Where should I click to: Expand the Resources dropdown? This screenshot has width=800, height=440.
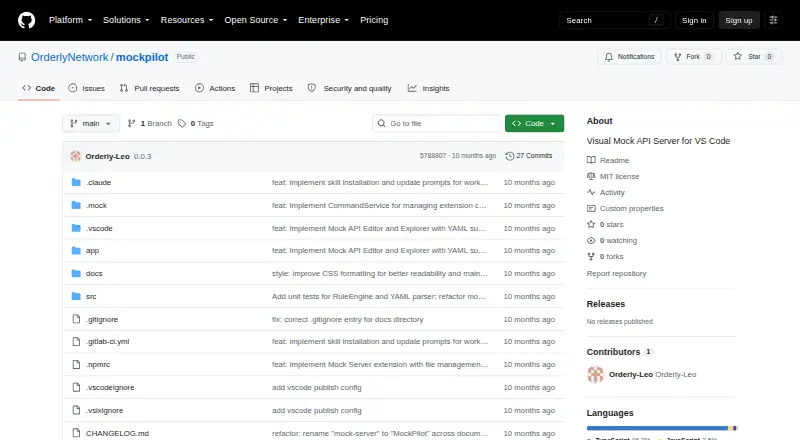(187, 20)
